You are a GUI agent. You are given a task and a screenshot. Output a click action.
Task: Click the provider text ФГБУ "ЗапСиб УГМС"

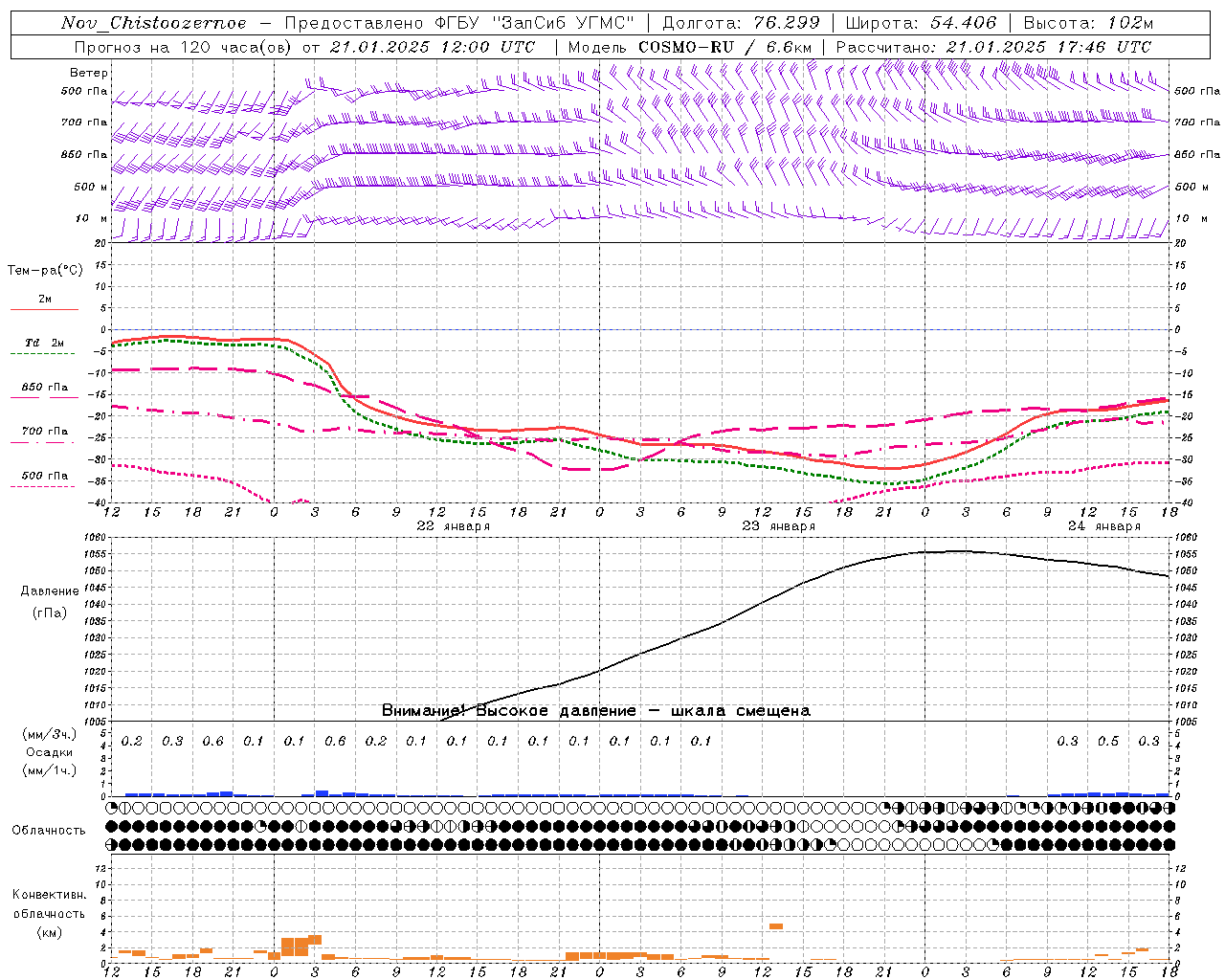click(x=536, y=23)
